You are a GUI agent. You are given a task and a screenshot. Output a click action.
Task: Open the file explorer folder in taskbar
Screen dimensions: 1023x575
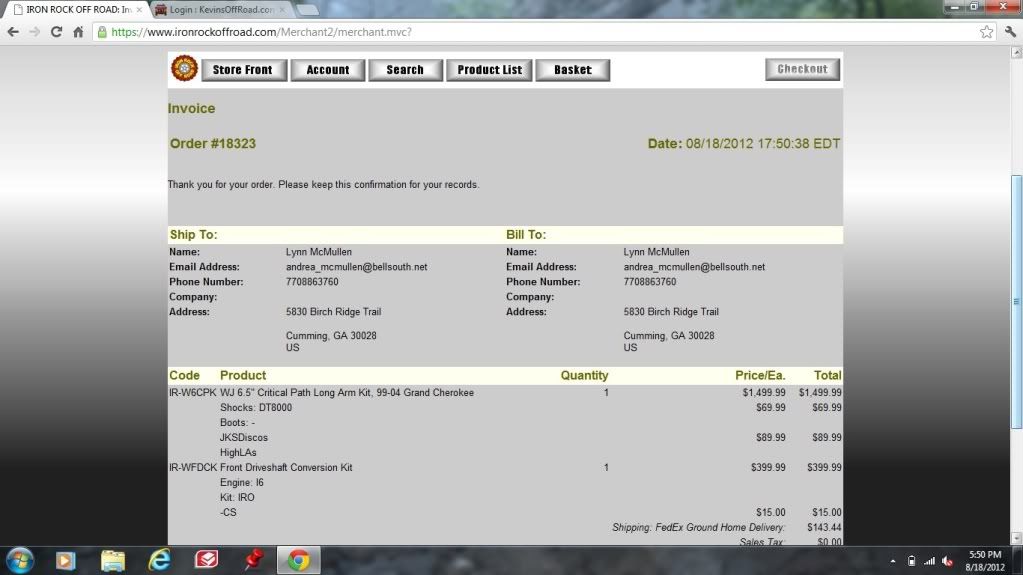pyautogui.click(x=112, y=560)
